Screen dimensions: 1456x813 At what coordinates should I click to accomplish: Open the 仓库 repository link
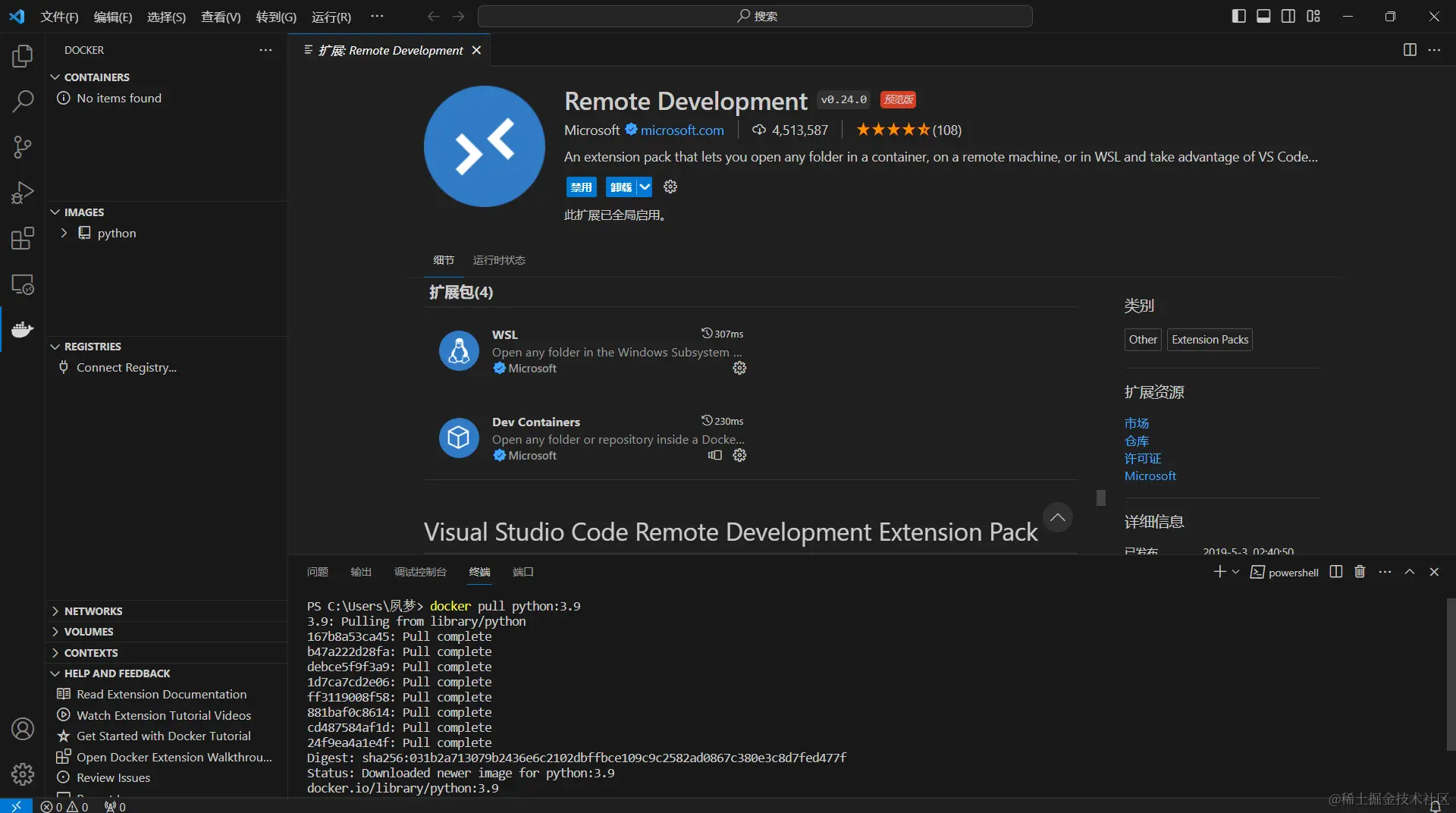coord(1136,441)
